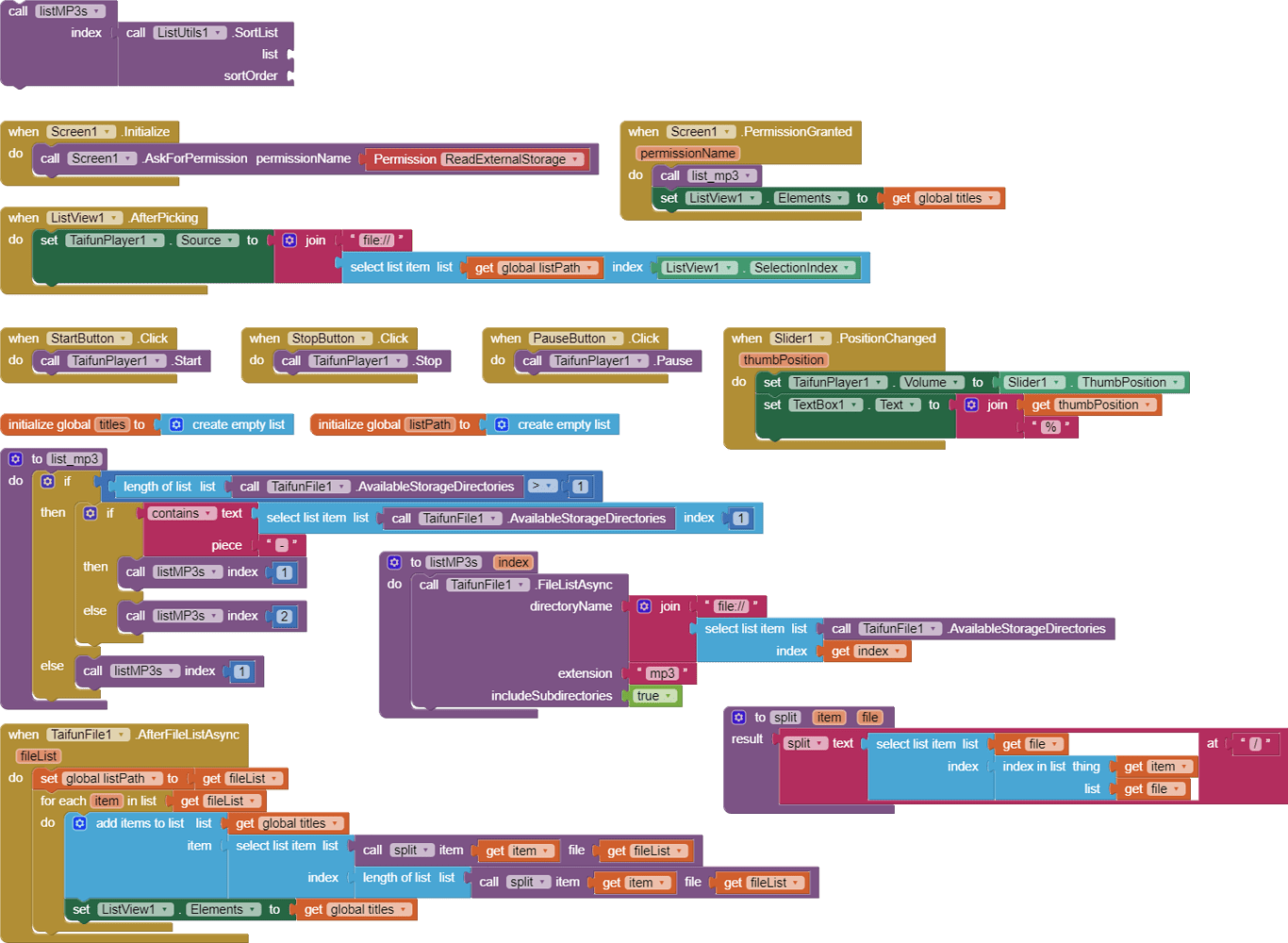Screen dimensions: 1288x943
Task: Open Screen1 dropdown in Initialize event
Action: (x=81, y=132)
